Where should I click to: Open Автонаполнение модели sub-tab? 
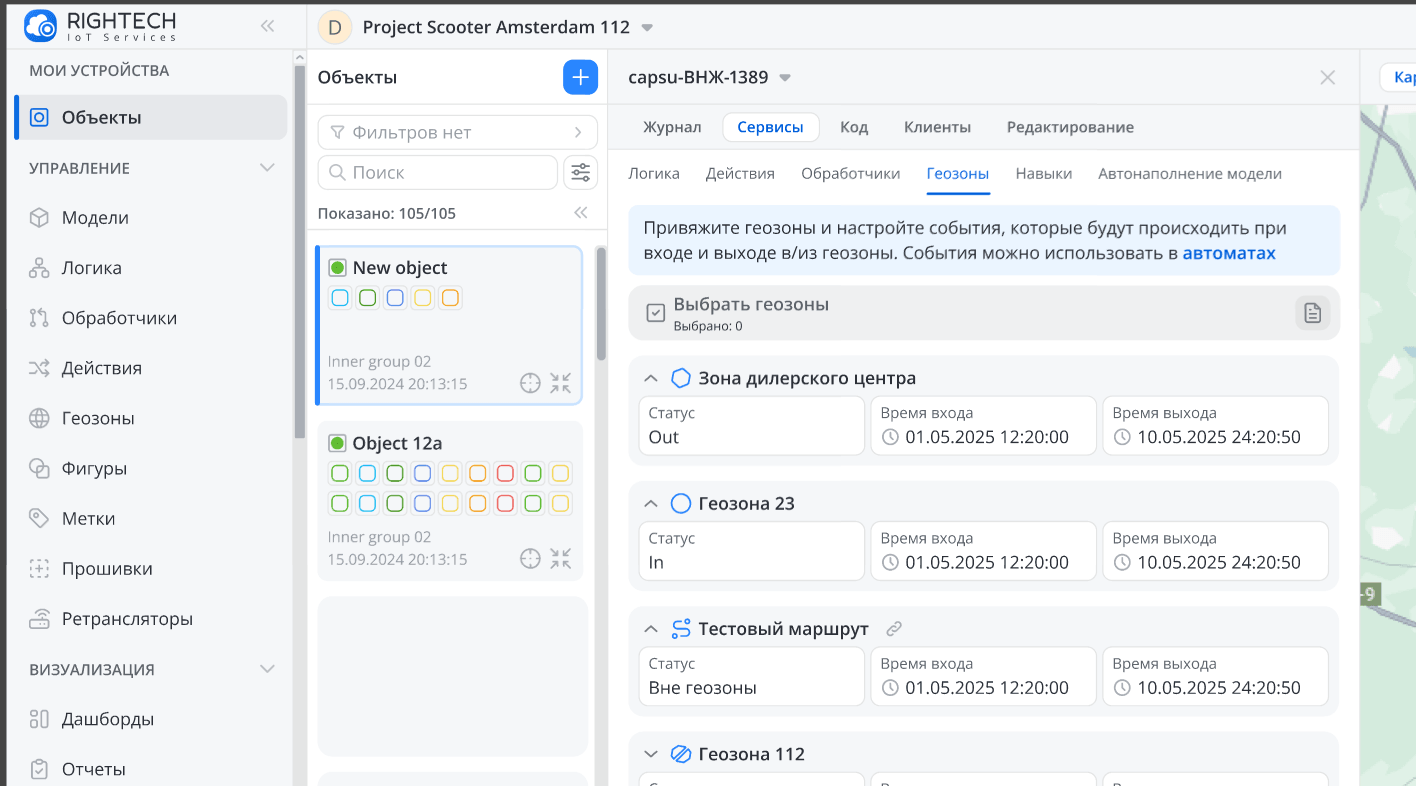pos(1190,173)
